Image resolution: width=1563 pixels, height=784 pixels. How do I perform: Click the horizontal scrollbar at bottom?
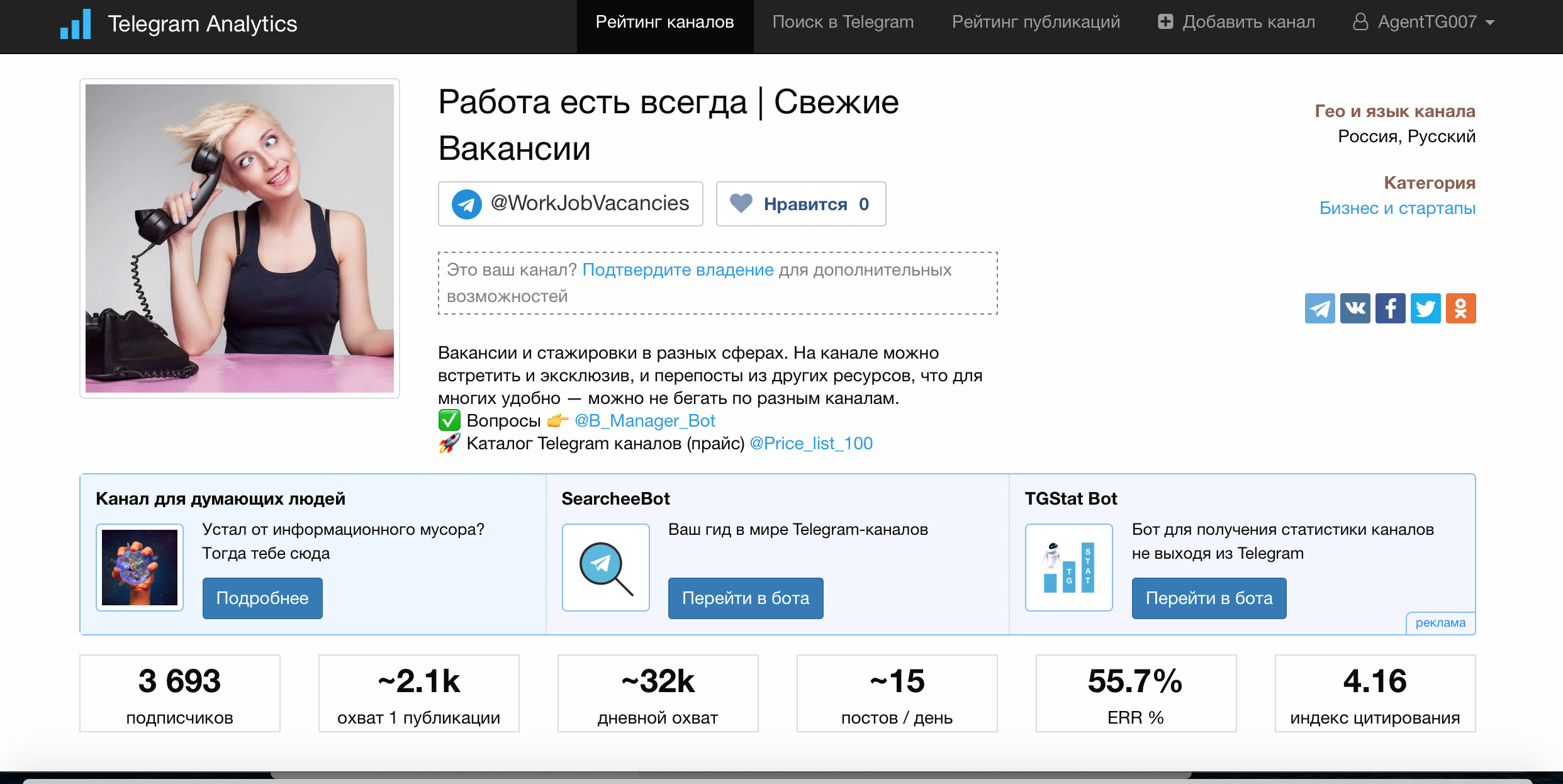point(730,775)
